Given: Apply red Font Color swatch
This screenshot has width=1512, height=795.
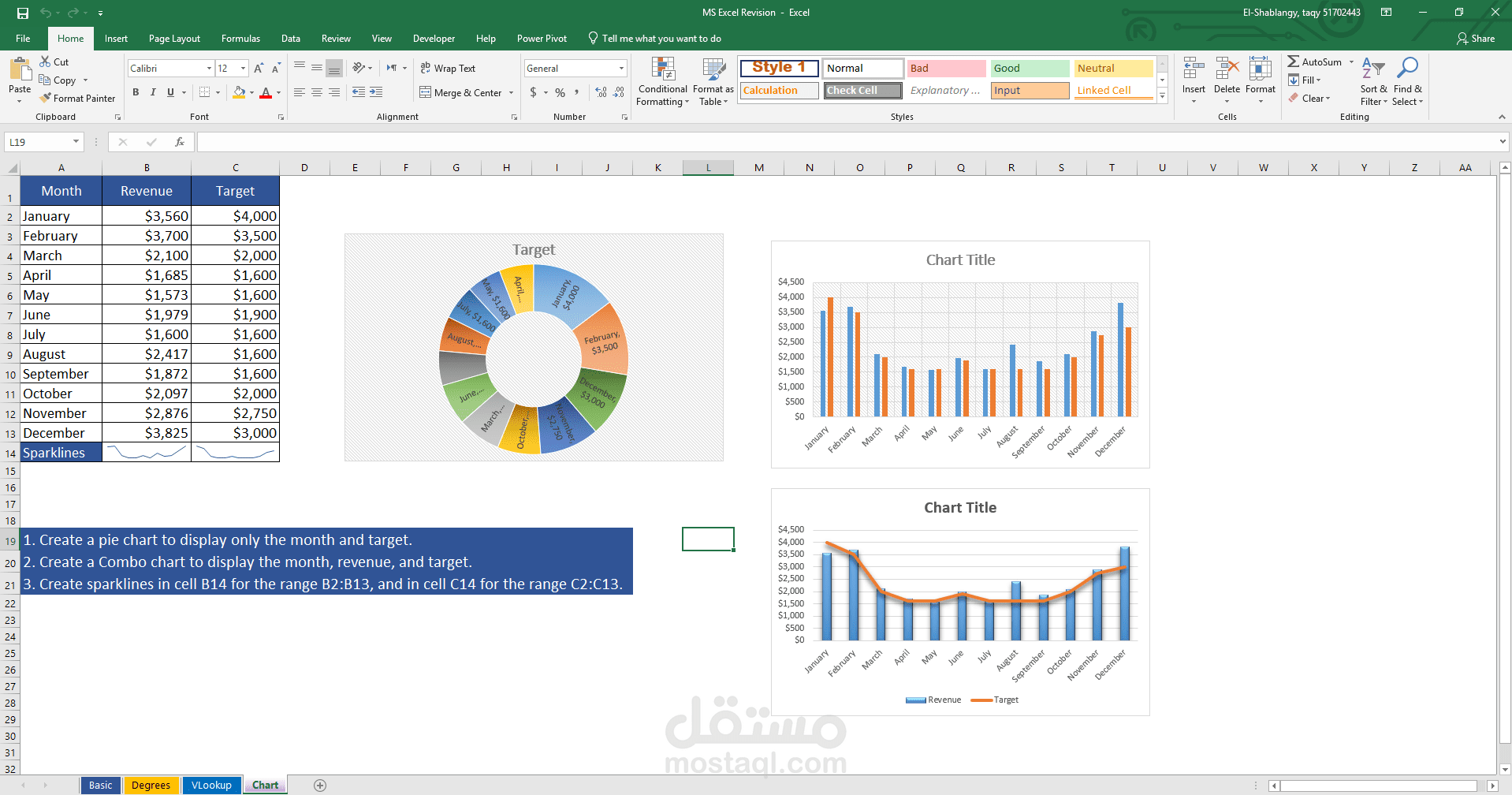Looking at the screenshot, I should tap(266, 92).
